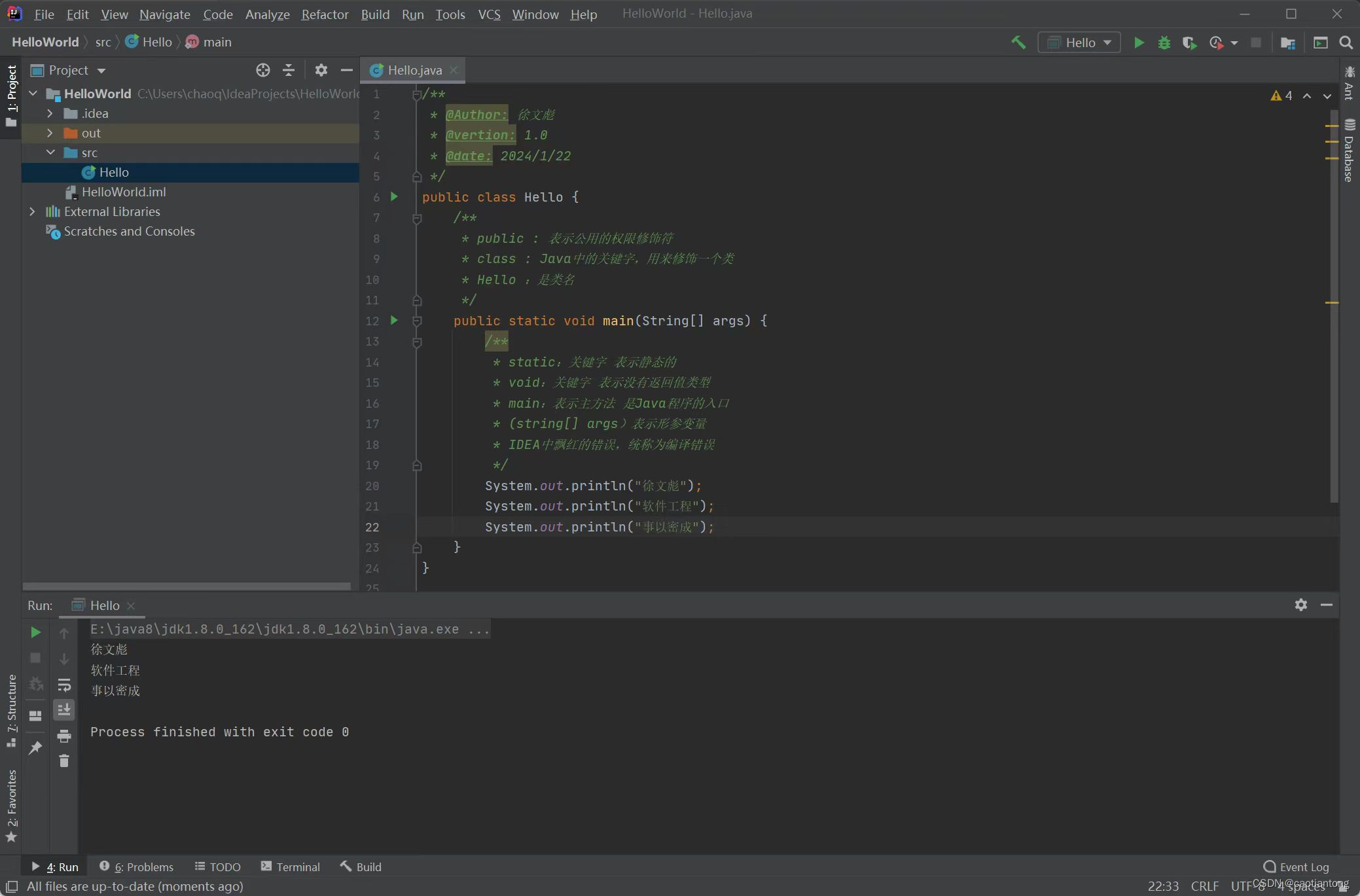
Task: Open Project Structure dialog icon
Action: pyautogui.click(x=1288, y=43)
